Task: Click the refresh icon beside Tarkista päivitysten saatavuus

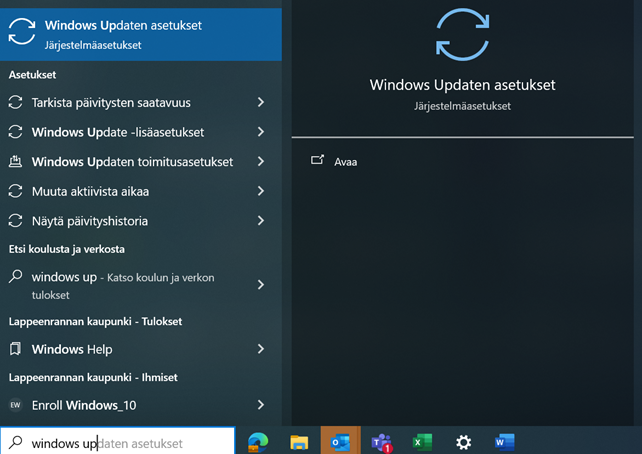Action: 16,102
